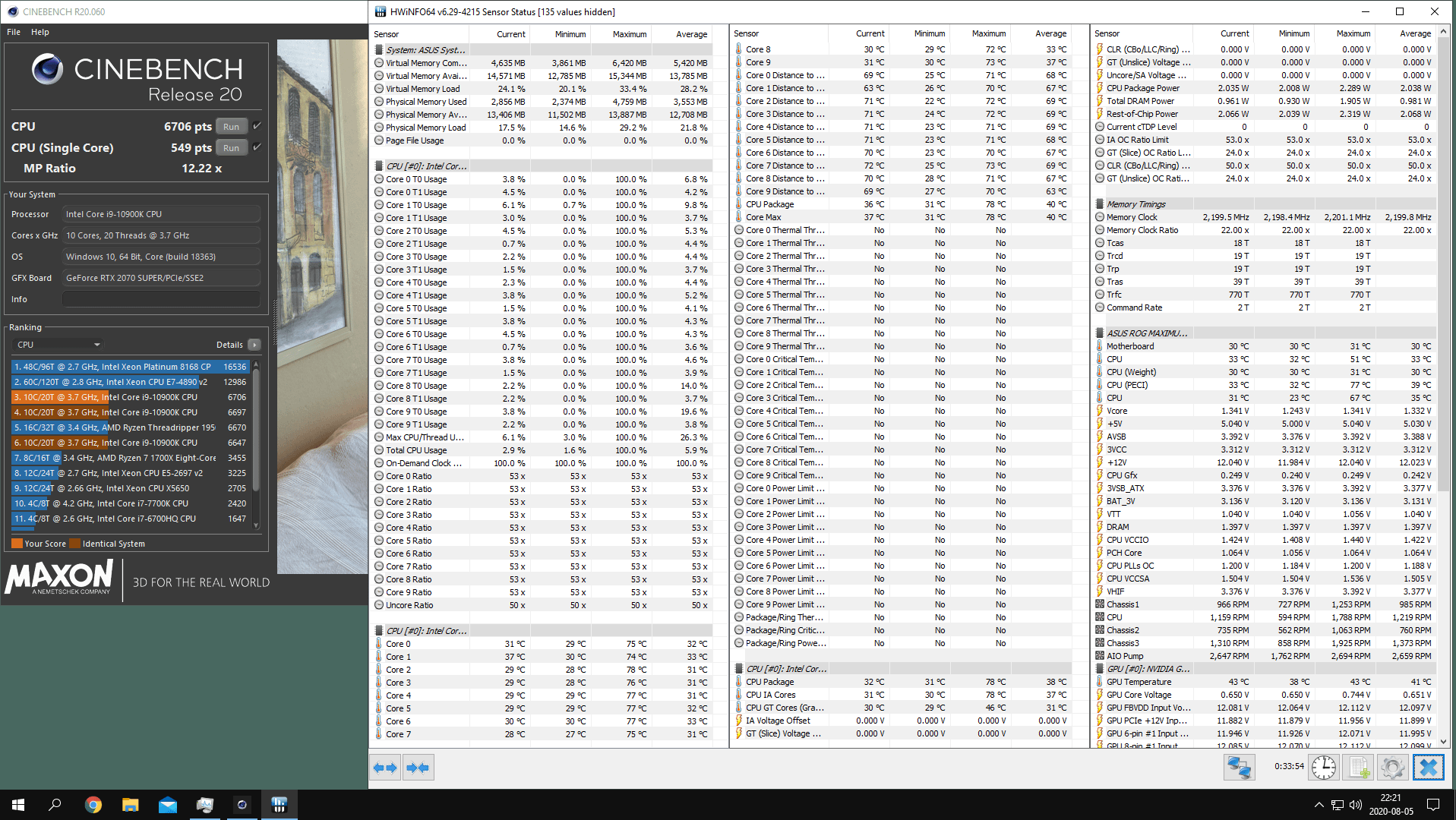Select the Ryzen Threadripper ranking entry
1456x820 pixels.
click(130, 427)
